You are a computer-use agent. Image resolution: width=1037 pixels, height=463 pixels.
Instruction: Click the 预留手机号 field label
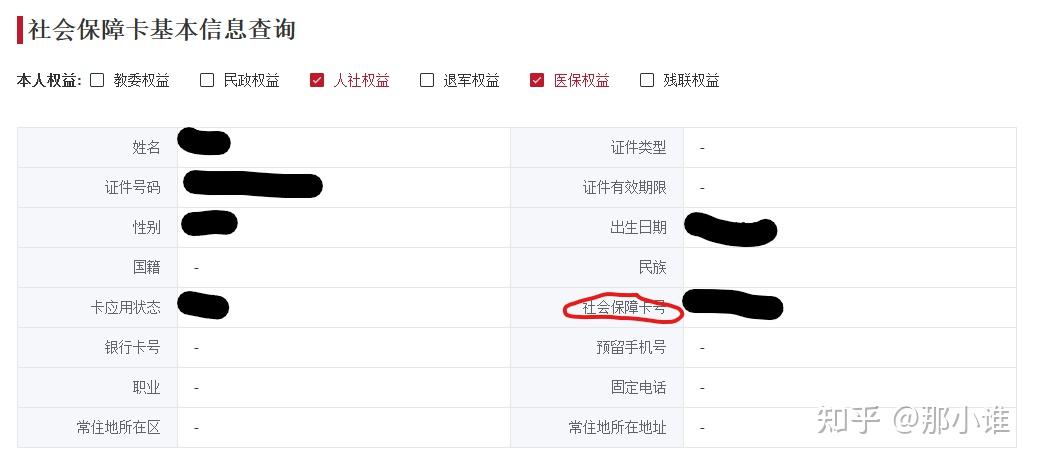(x=631, y=348)
